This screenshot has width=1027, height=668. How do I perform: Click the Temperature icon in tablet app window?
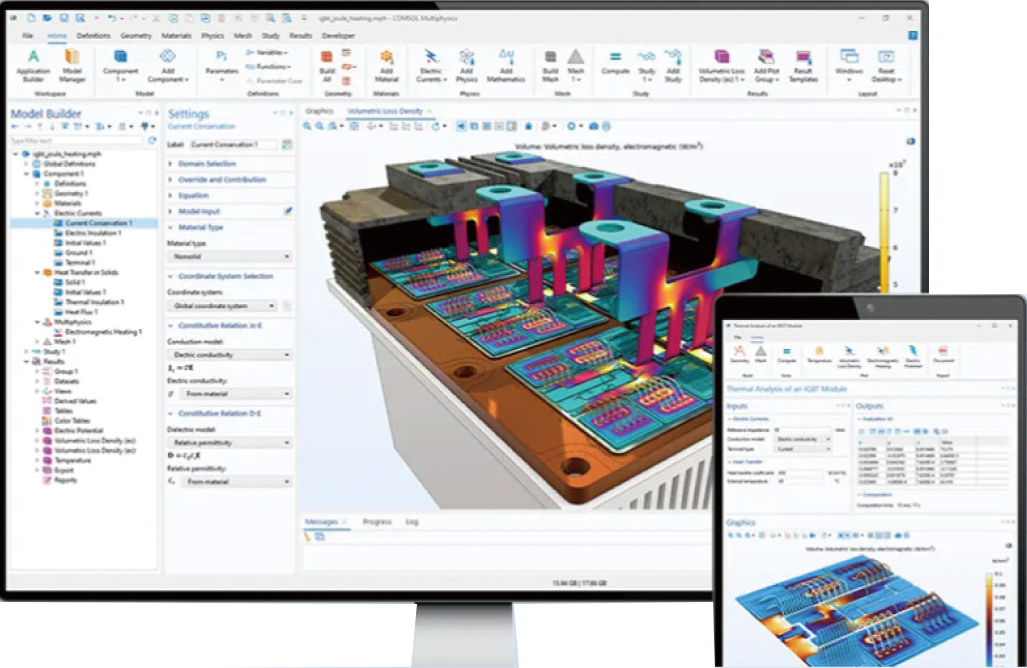click(x=819, y=354)
